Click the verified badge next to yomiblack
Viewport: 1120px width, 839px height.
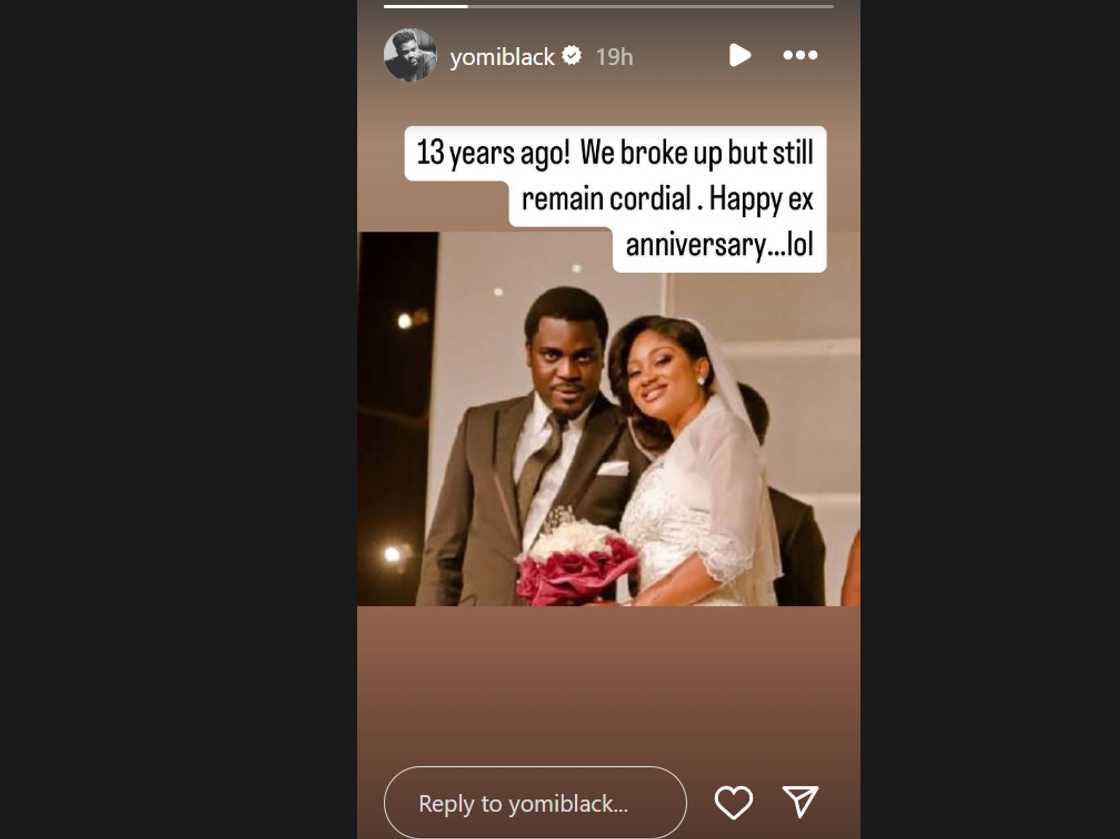[572, 57]
